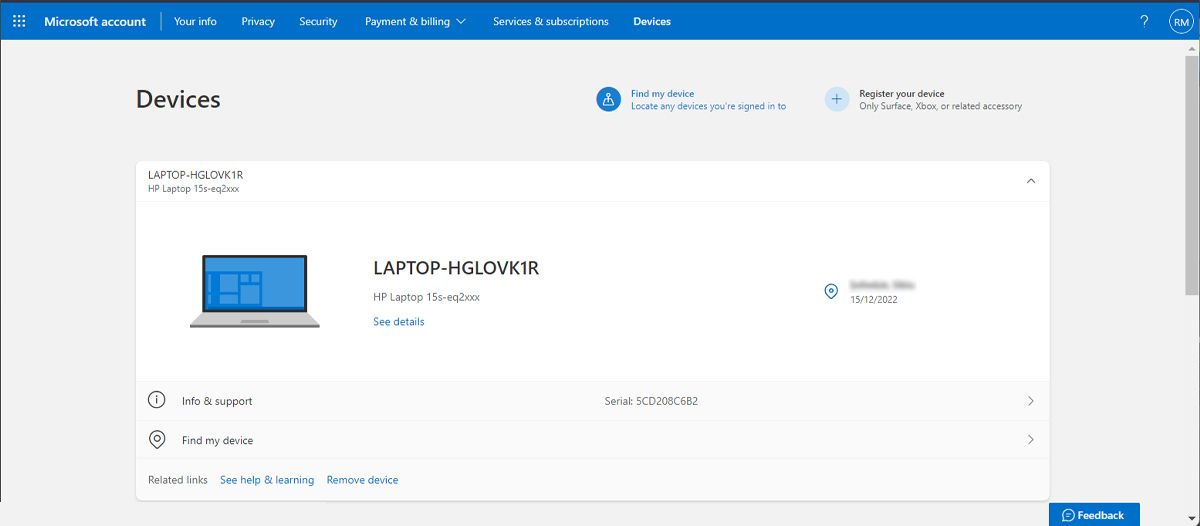Click the Remove device link

point(362,480)
